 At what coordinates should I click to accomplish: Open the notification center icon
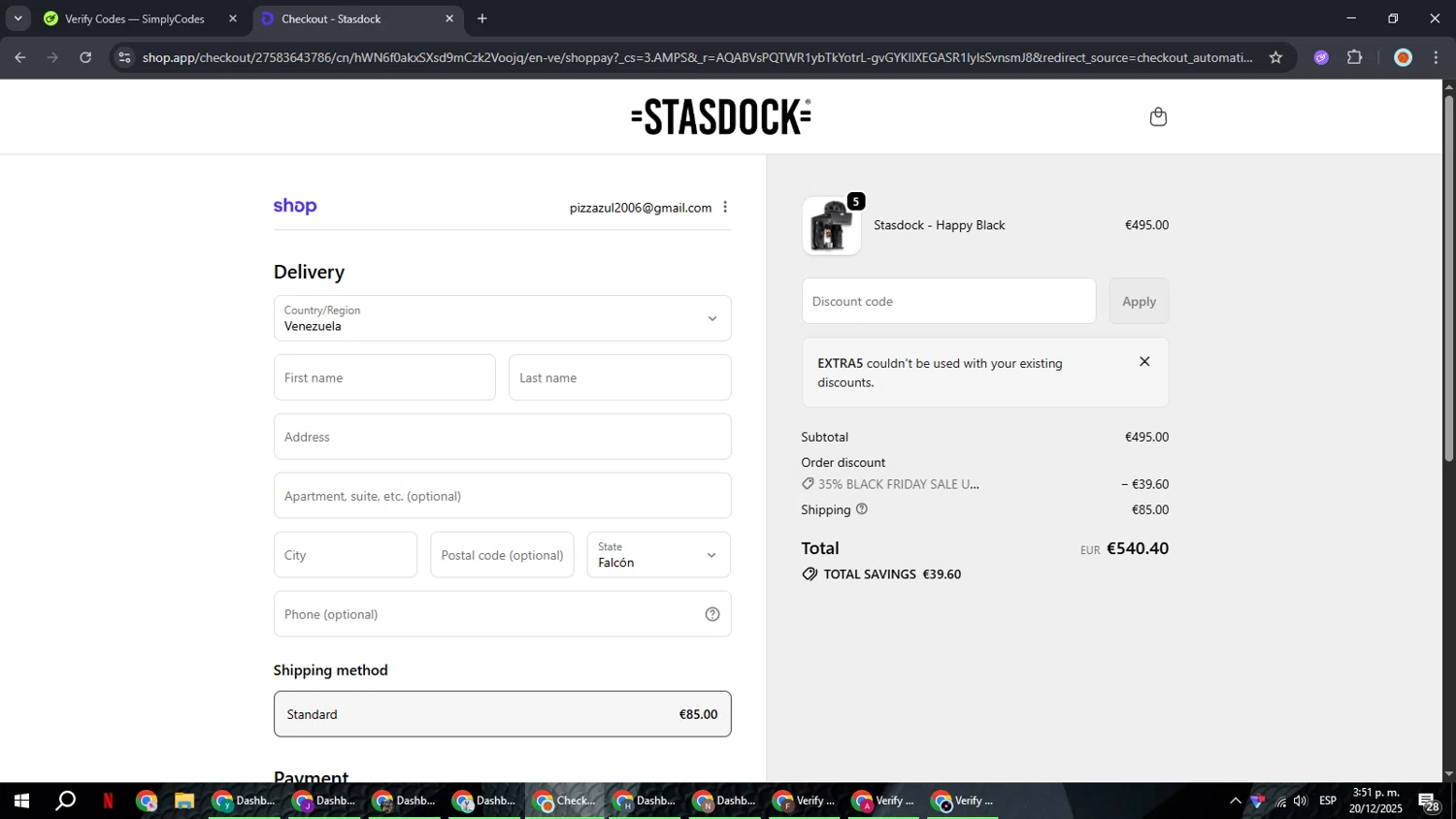1429,802
